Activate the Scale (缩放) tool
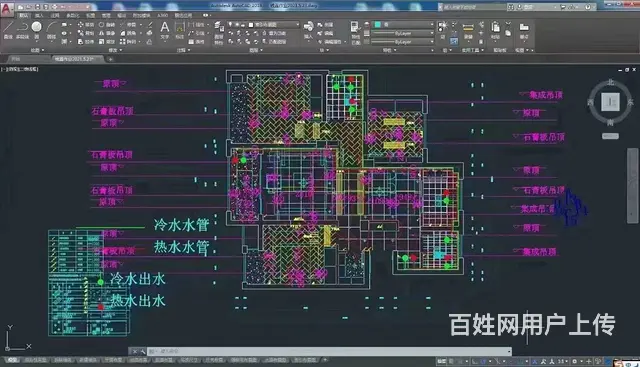The image size is (640, 367). [x=107, y=42]
